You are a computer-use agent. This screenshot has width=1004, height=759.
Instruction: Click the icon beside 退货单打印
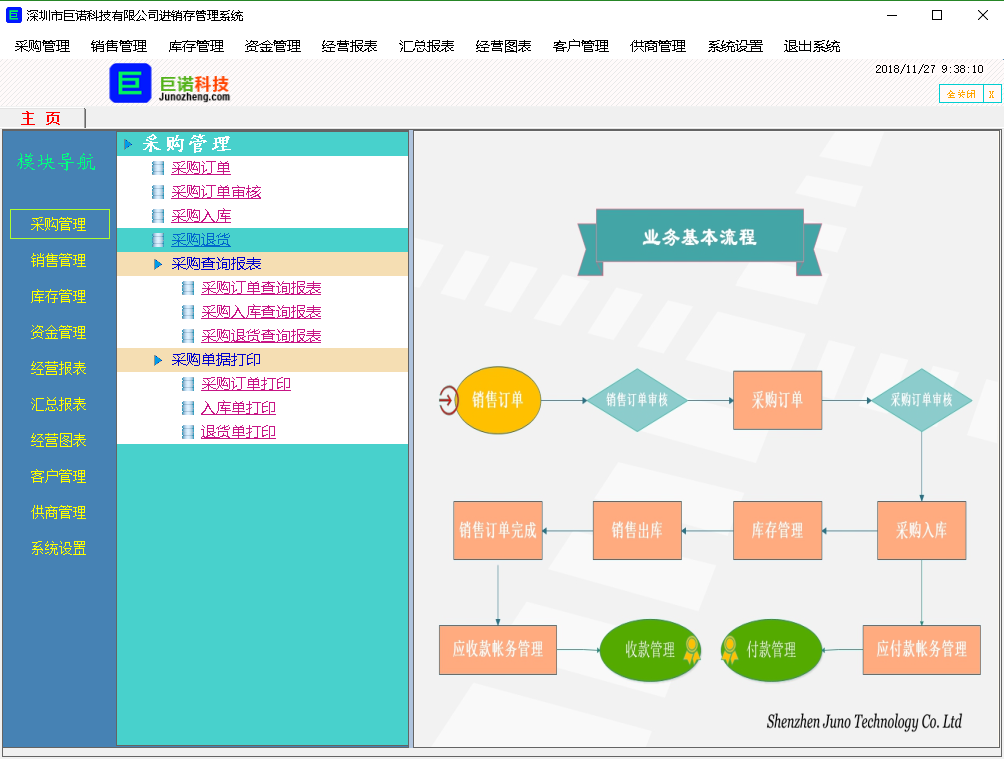pos(188,432)
